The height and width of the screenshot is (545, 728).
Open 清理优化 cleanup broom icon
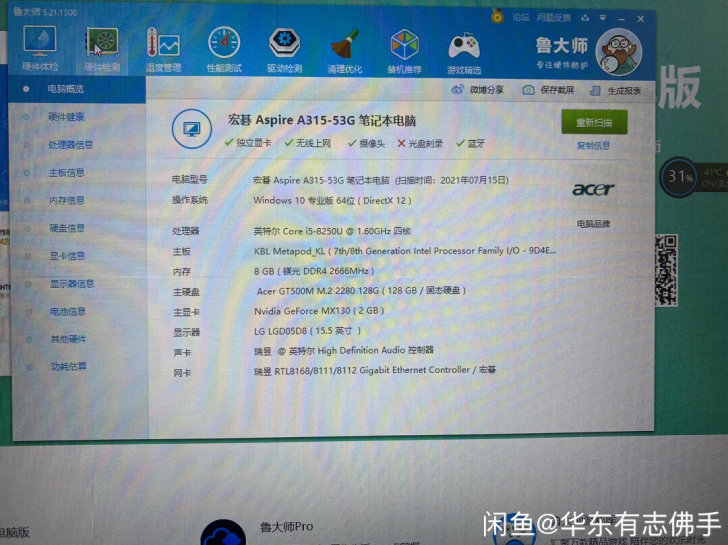pos(344,51)
